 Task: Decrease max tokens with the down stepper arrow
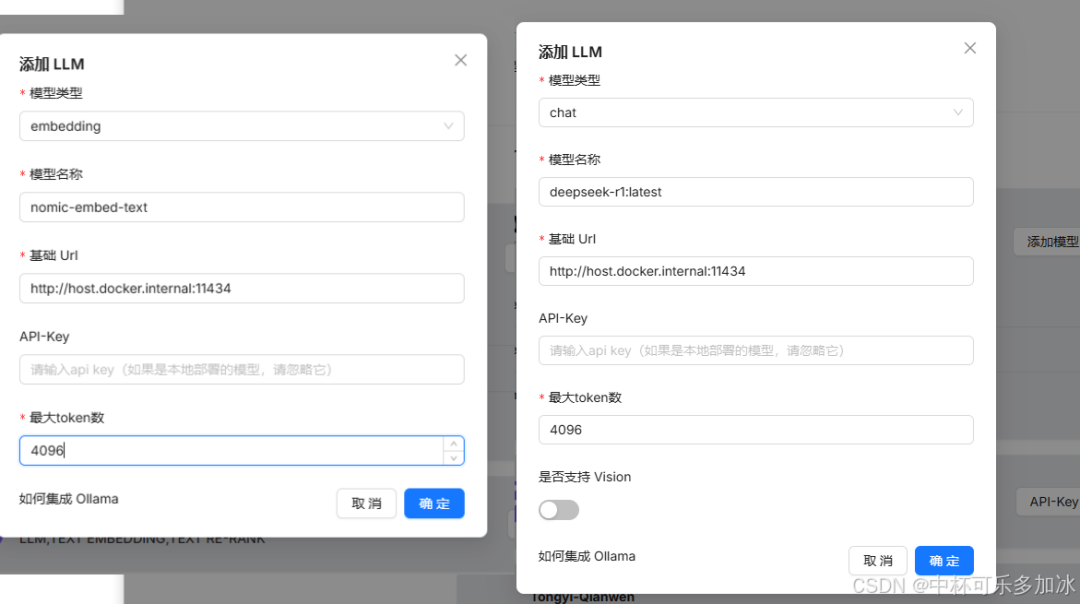[x=454, y=458]
